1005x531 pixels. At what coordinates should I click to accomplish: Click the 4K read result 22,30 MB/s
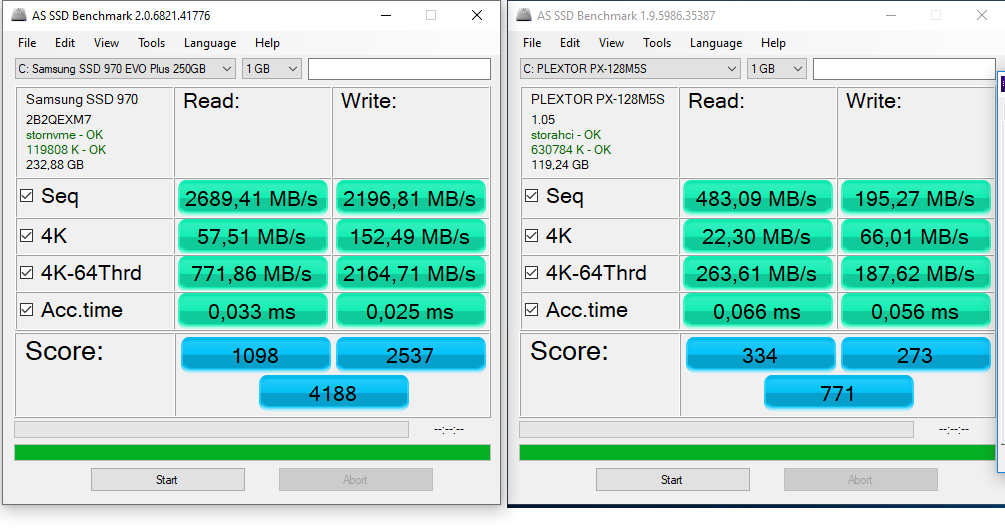coord(758,236)
